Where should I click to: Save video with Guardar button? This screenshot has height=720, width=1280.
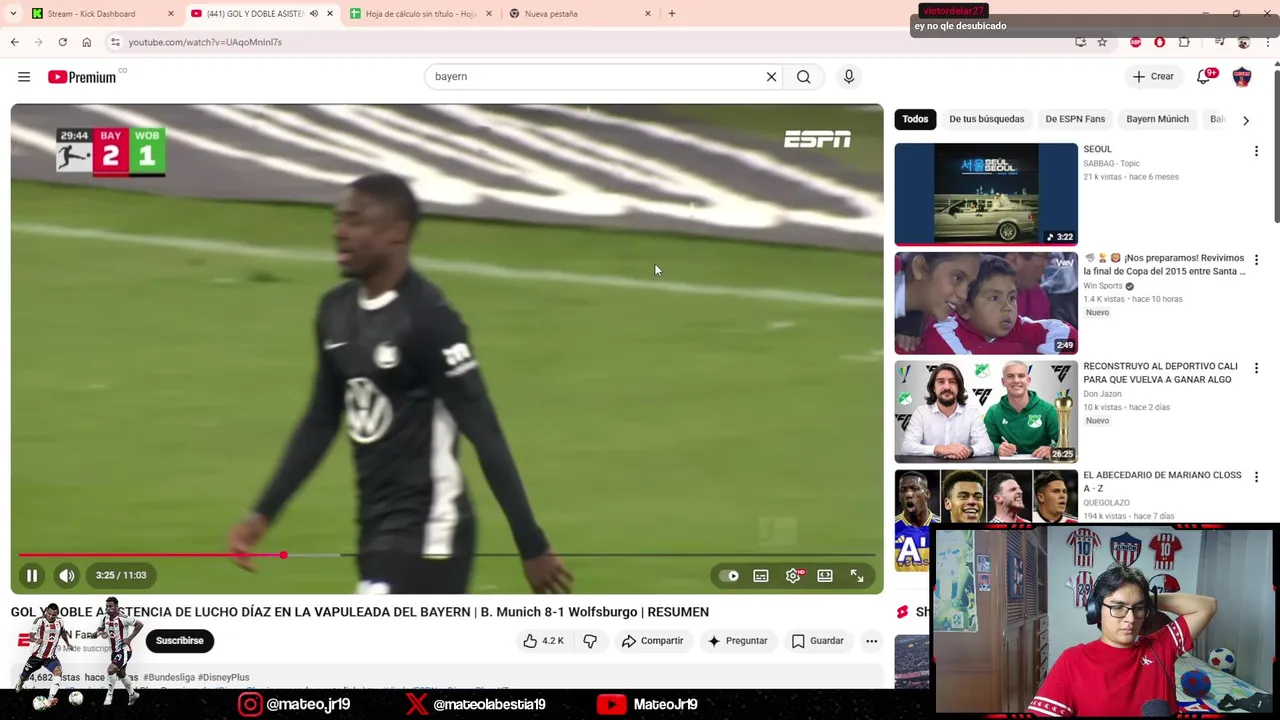point(818,641)
